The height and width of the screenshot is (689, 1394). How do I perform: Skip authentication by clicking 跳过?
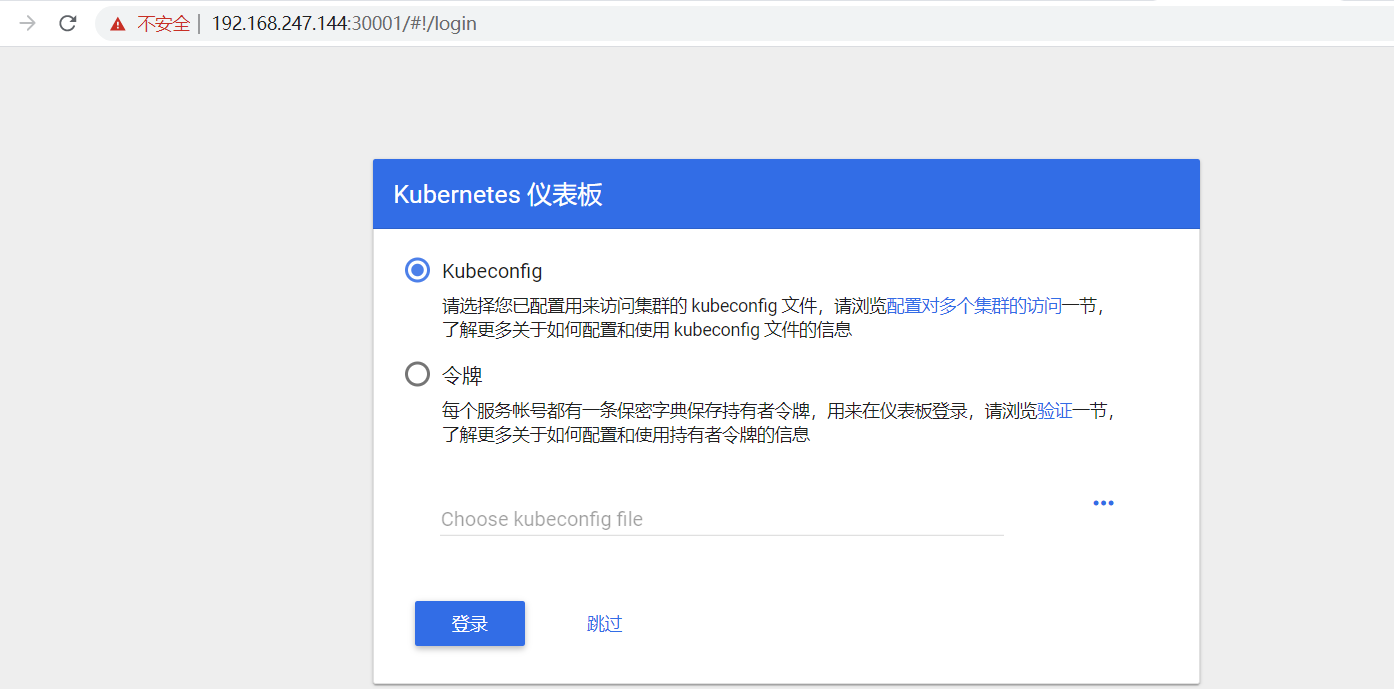[604, 622]
